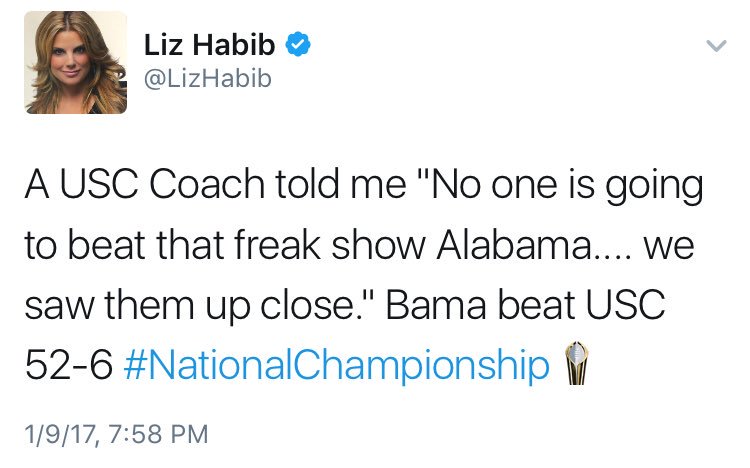
Task: Click the blue verified badge
Action: pyautogui.click(x=298, y=44)
